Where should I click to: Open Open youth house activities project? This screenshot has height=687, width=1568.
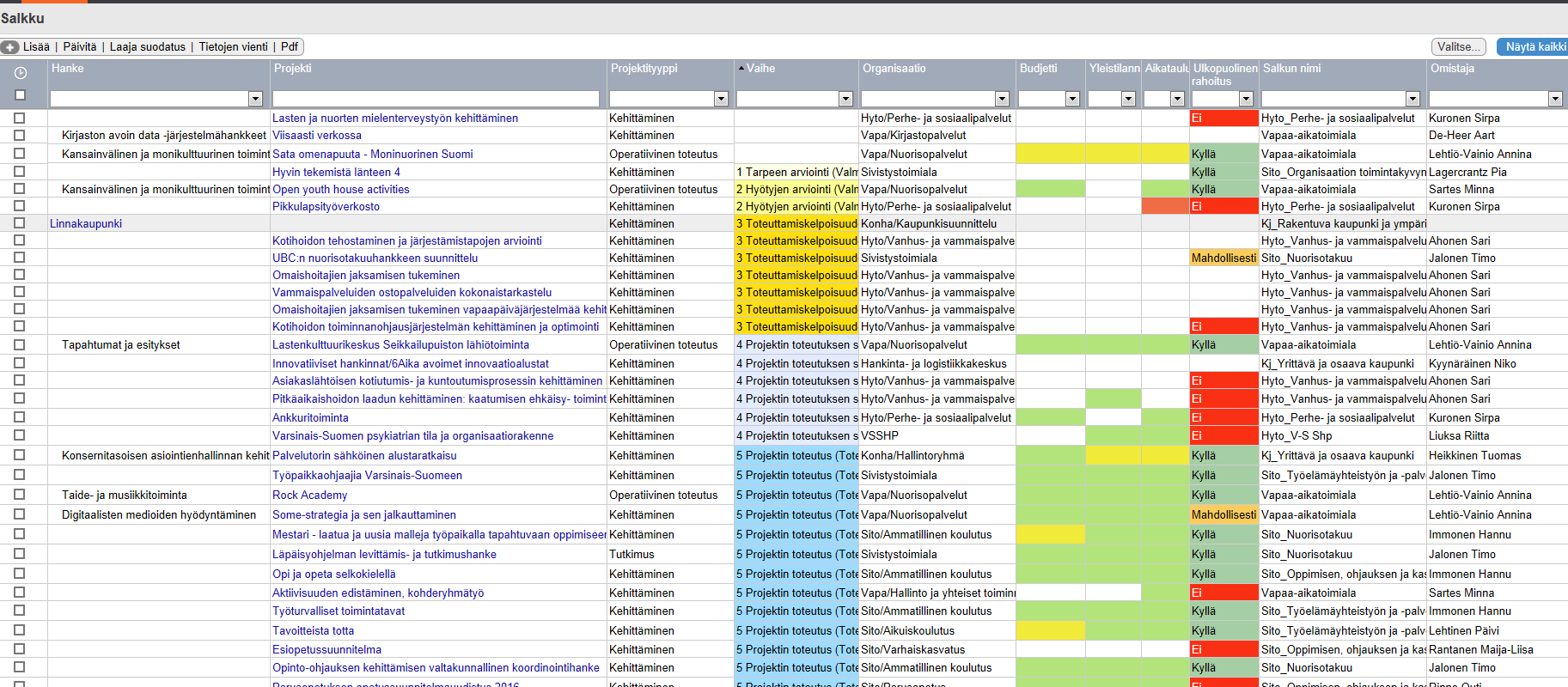tap(341, 189)
